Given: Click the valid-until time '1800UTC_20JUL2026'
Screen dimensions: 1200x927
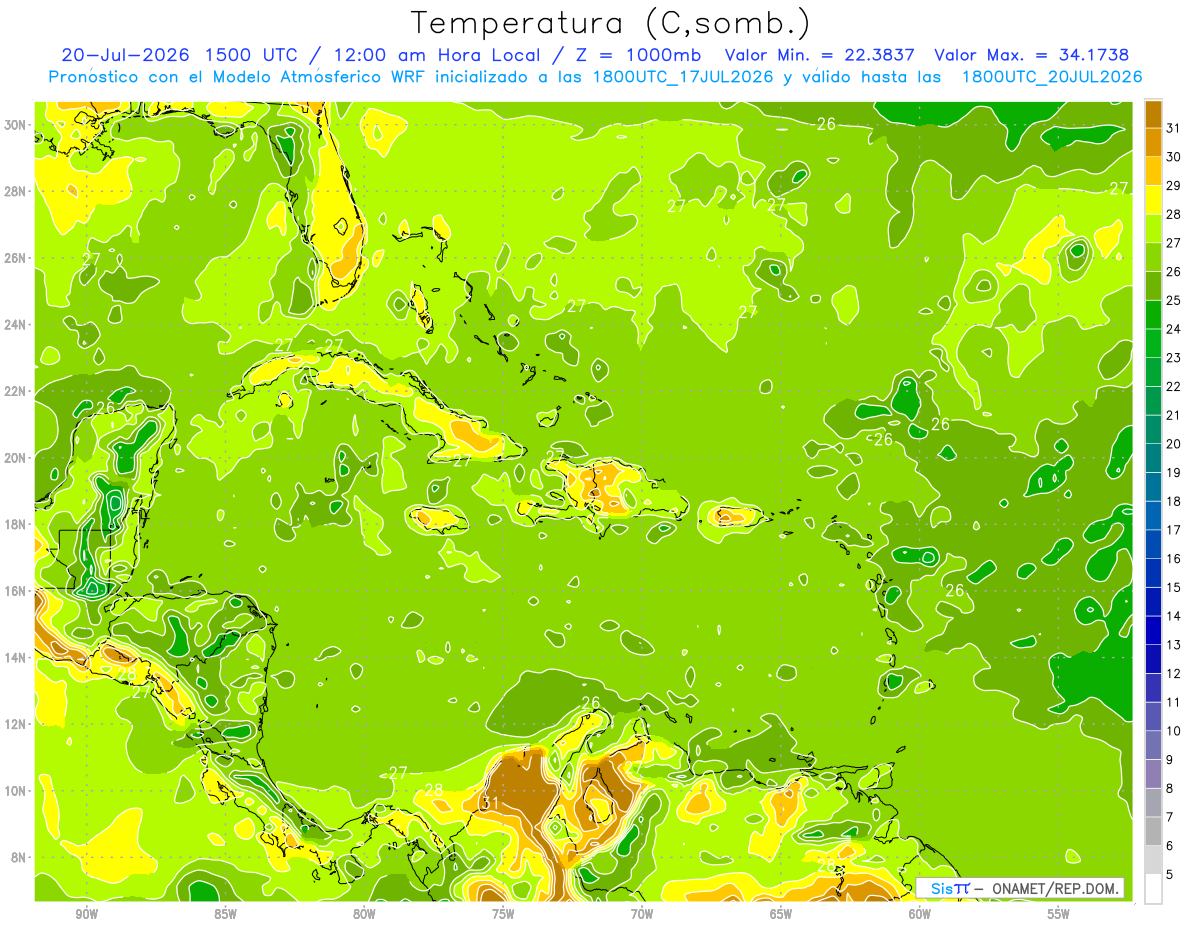Looking at the screenshot, I should click(1052, 77).
